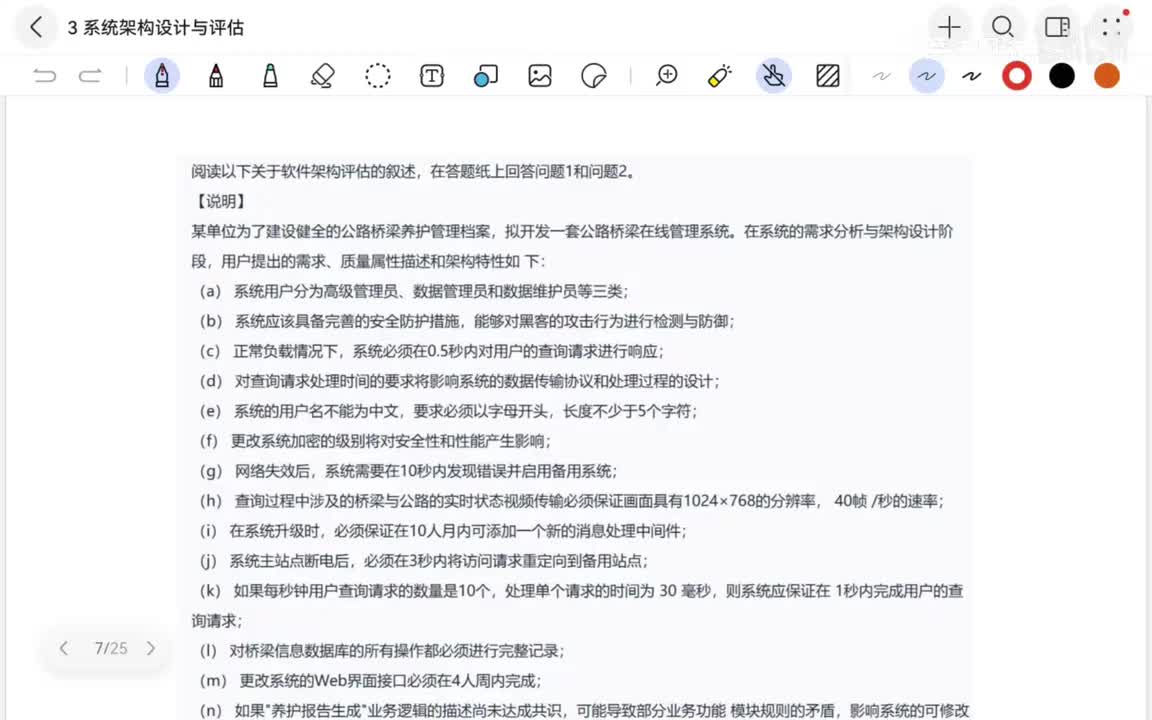The height and width of the screenshot is (720, 1152).
Task: Select the ballpoint pen tool
Action: coord(215,76)
